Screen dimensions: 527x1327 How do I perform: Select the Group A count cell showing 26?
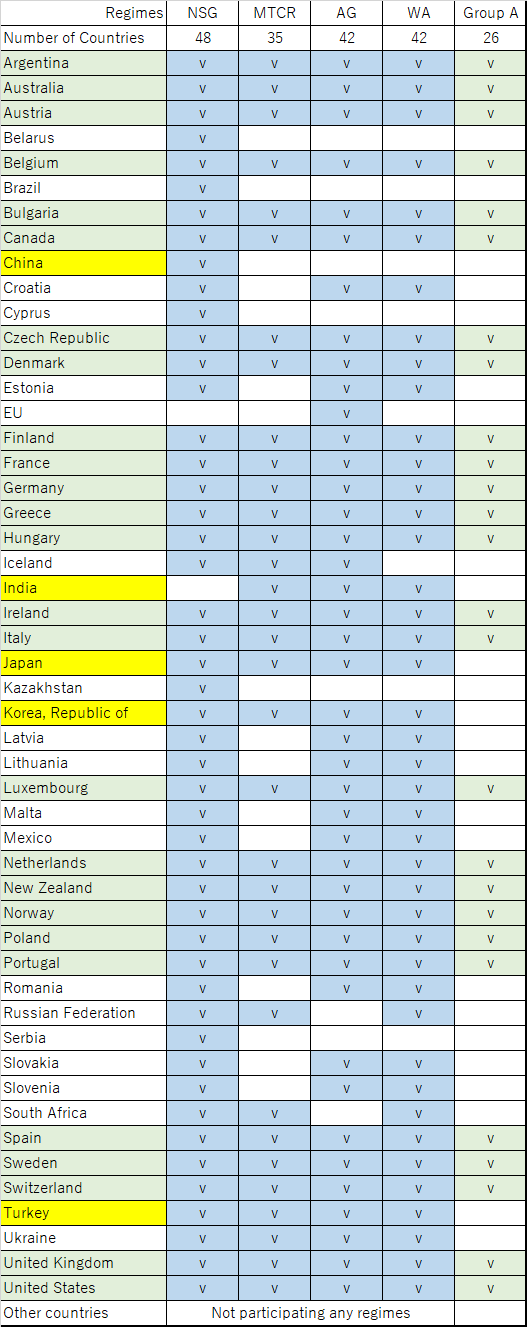click(x=490, y=38)
